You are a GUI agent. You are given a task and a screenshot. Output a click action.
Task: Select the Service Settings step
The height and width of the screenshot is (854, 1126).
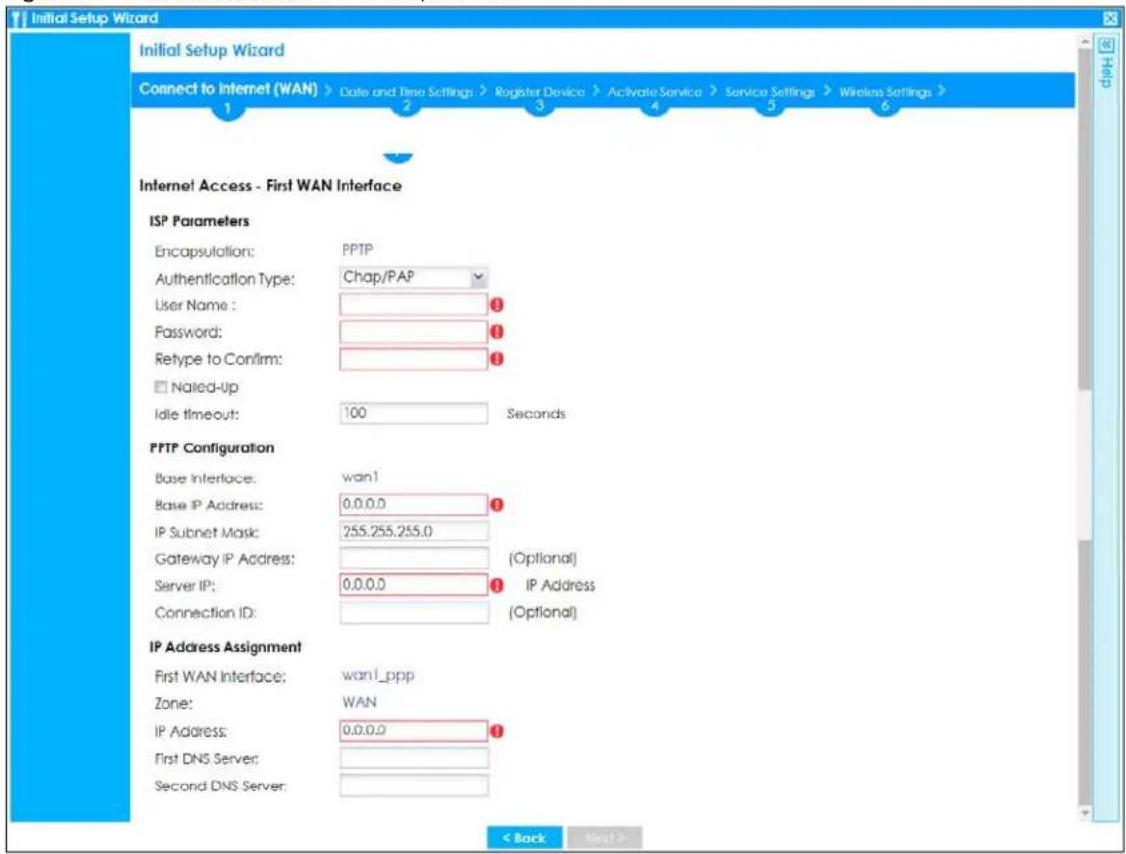click(770, 92)
